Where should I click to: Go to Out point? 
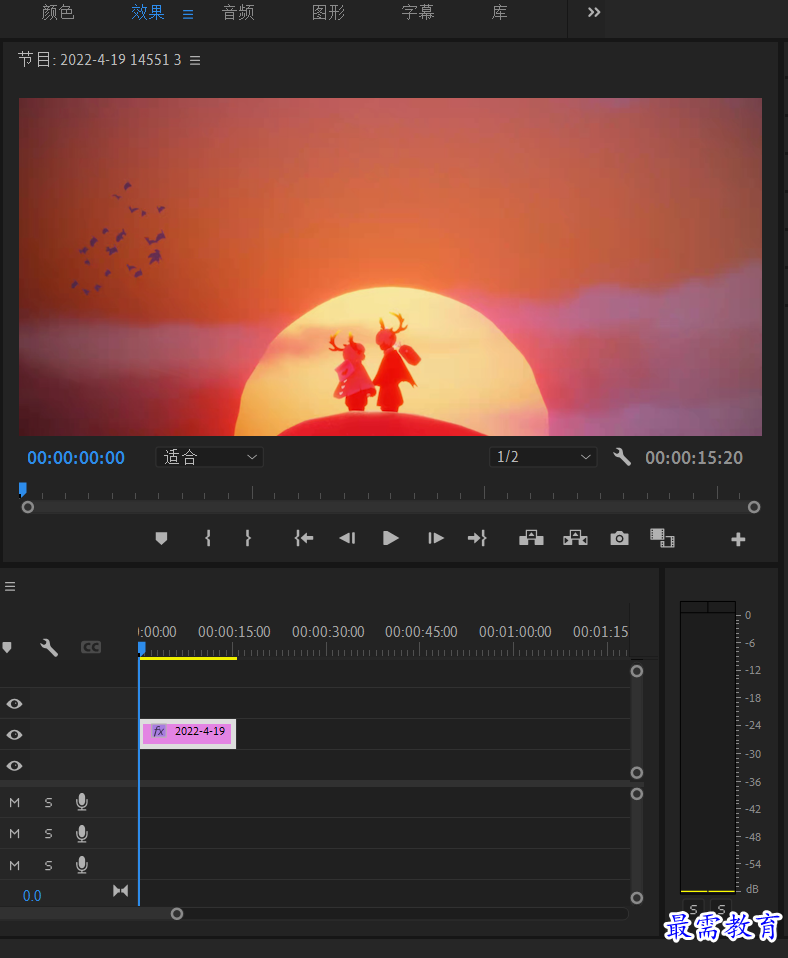pyautogui.click(x=477, y=538)
